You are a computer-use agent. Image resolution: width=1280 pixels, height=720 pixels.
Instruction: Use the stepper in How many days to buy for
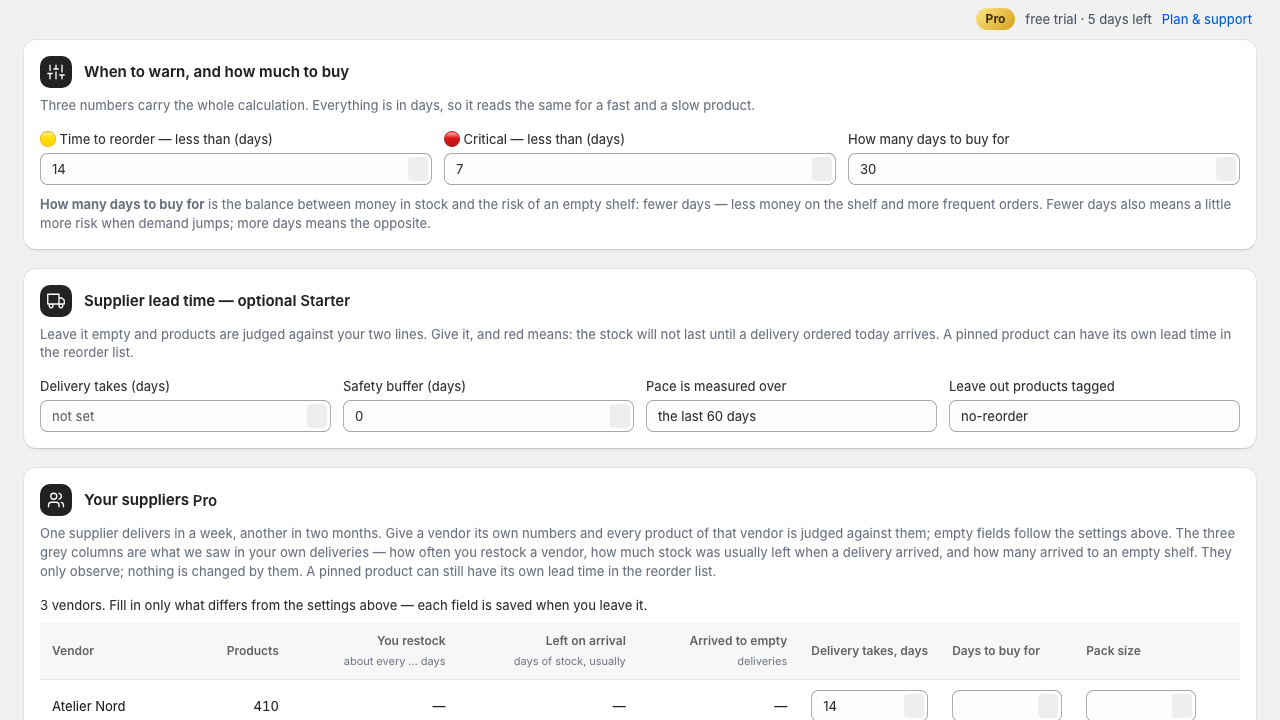click(x=1226, y=169)
